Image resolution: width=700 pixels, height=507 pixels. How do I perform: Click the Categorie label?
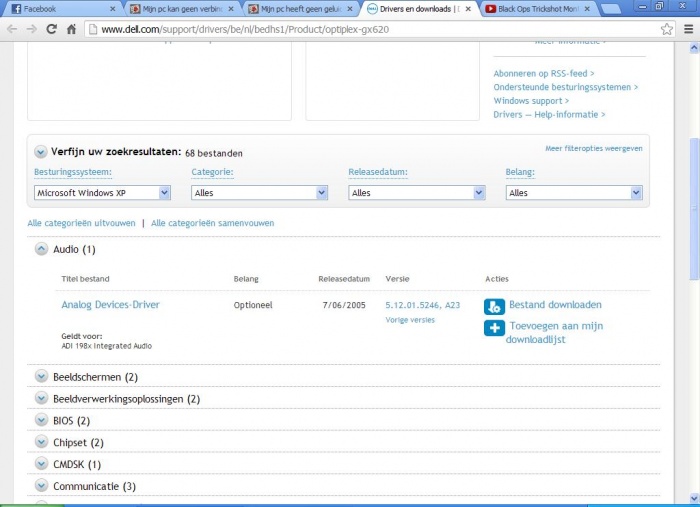[x=212, y=172]
